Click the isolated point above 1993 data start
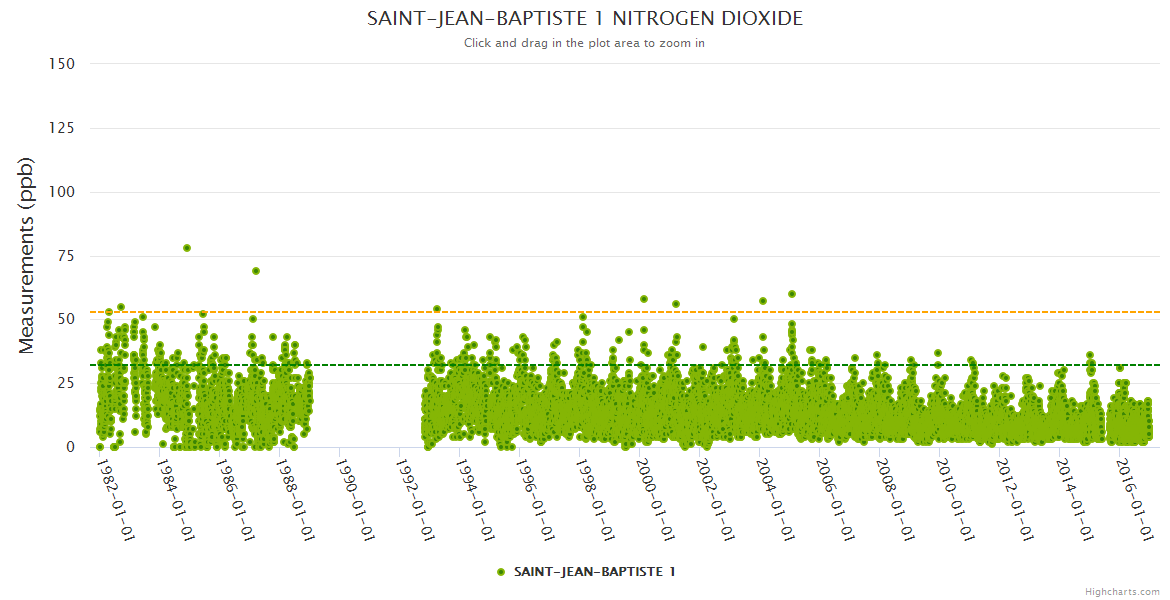 (x=437, y=309)
